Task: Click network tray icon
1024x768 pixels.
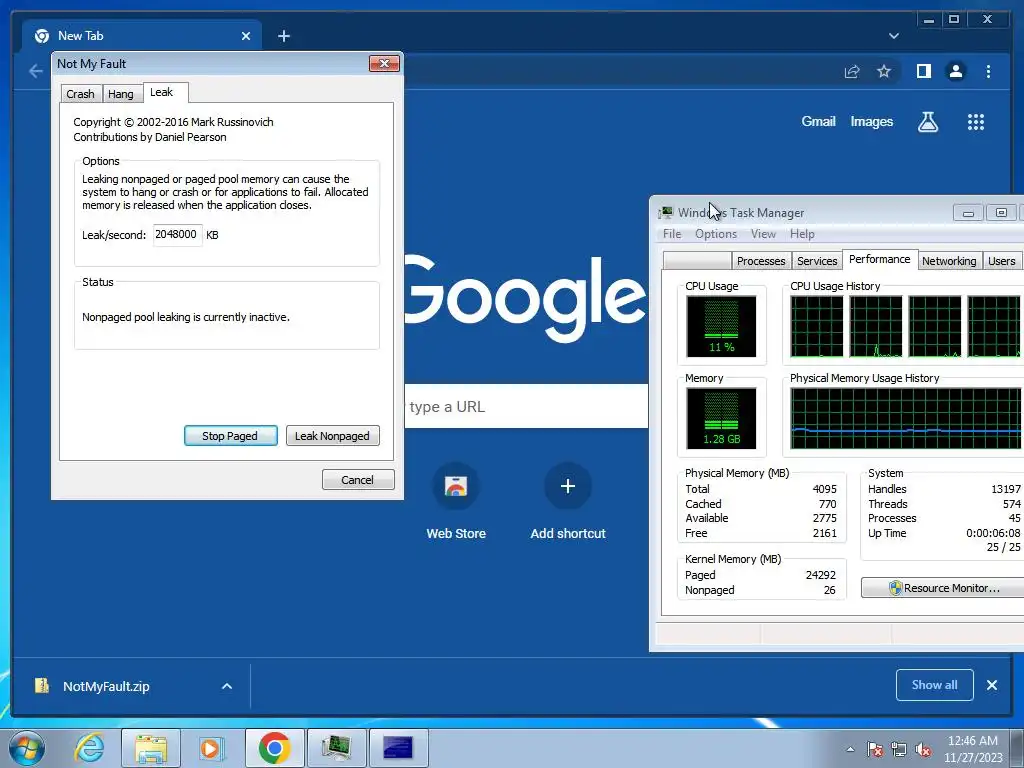Action: (x=899, y=749)
